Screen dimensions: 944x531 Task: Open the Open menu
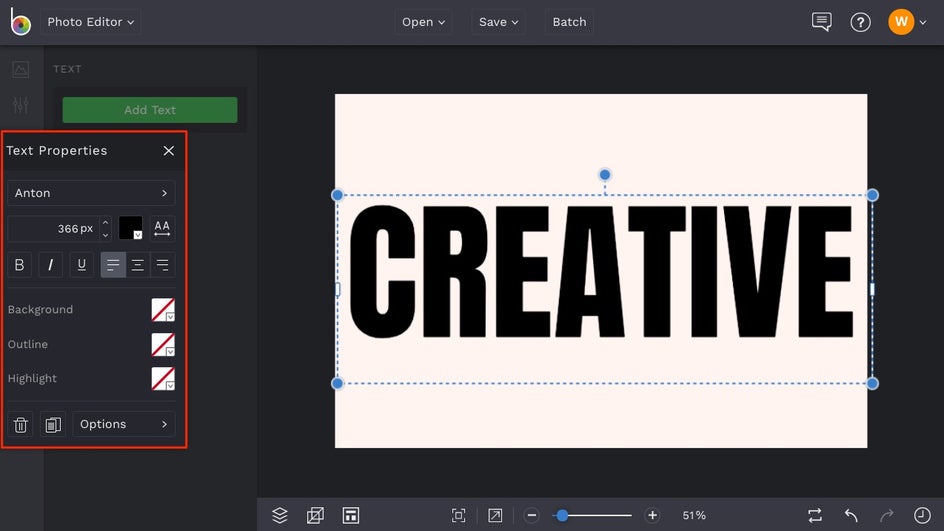423,22
